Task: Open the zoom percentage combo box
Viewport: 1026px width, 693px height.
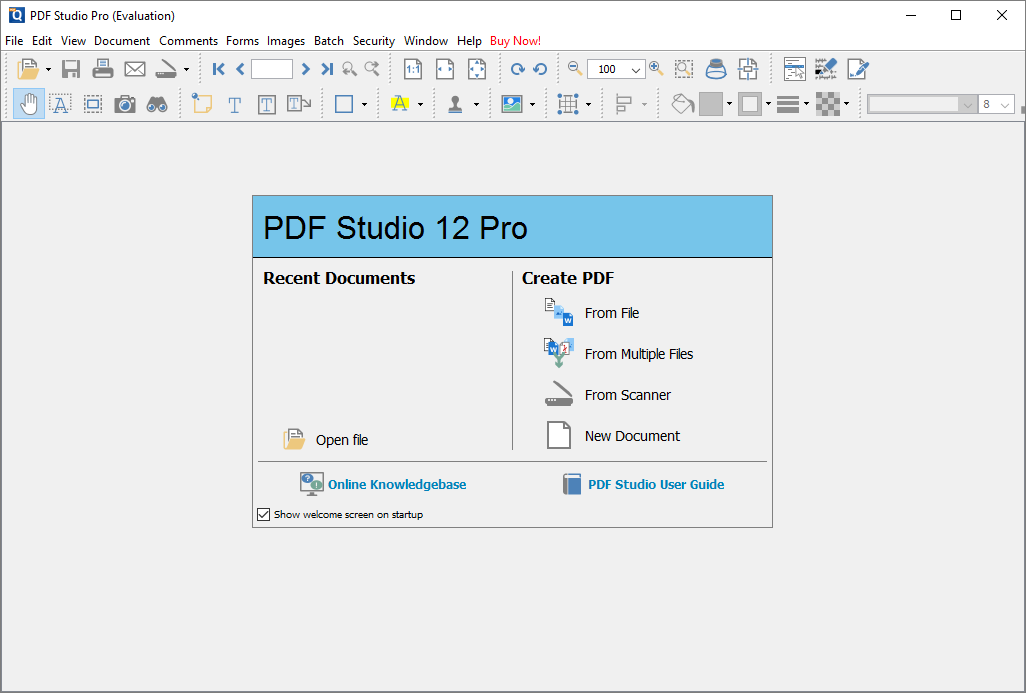Action: tap(616, 69)
